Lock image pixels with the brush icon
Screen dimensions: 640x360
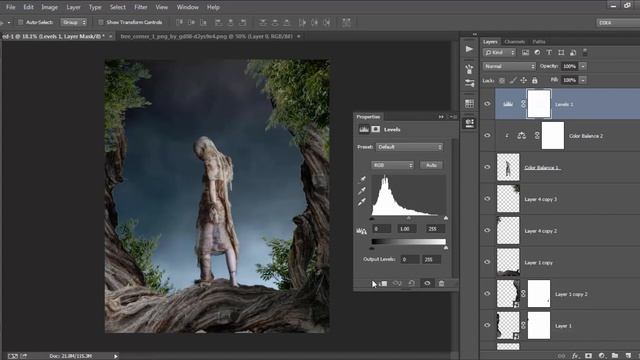(513, 80)
